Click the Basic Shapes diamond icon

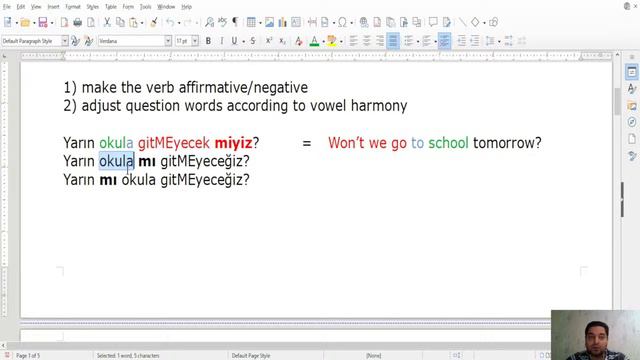(x=476, y=22)
